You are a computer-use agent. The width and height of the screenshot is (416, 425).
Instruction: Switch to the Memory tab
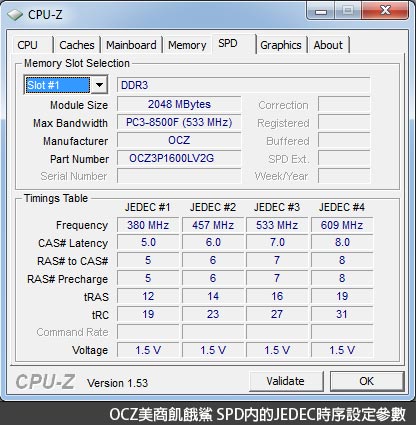pyautogui.click(x=187, y=45)
